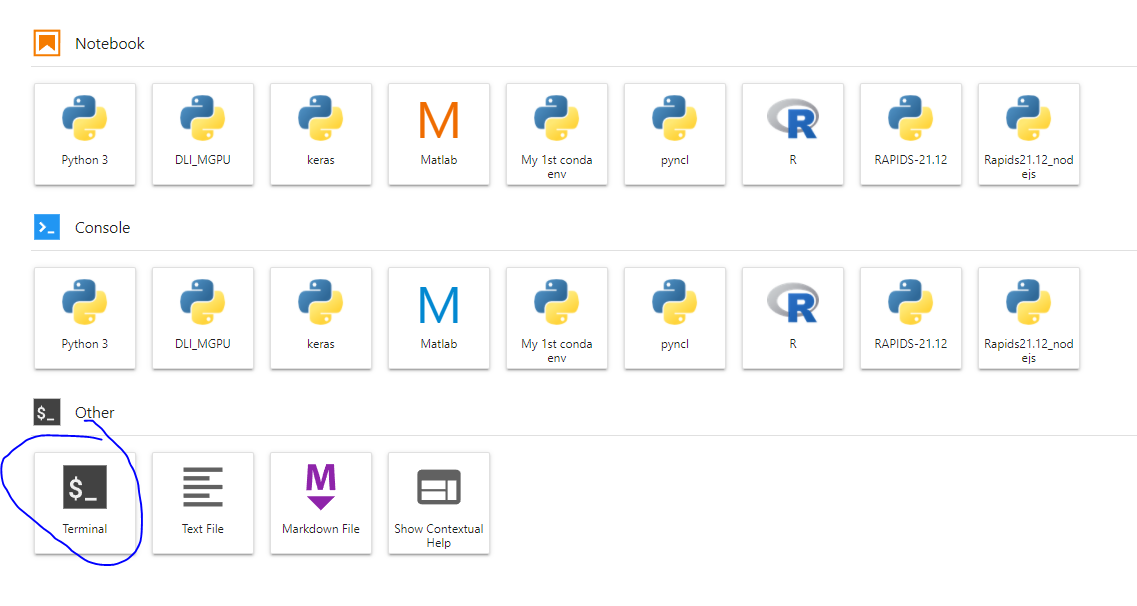Open an R notebook

pyautogui.click(x=793, y=134)
